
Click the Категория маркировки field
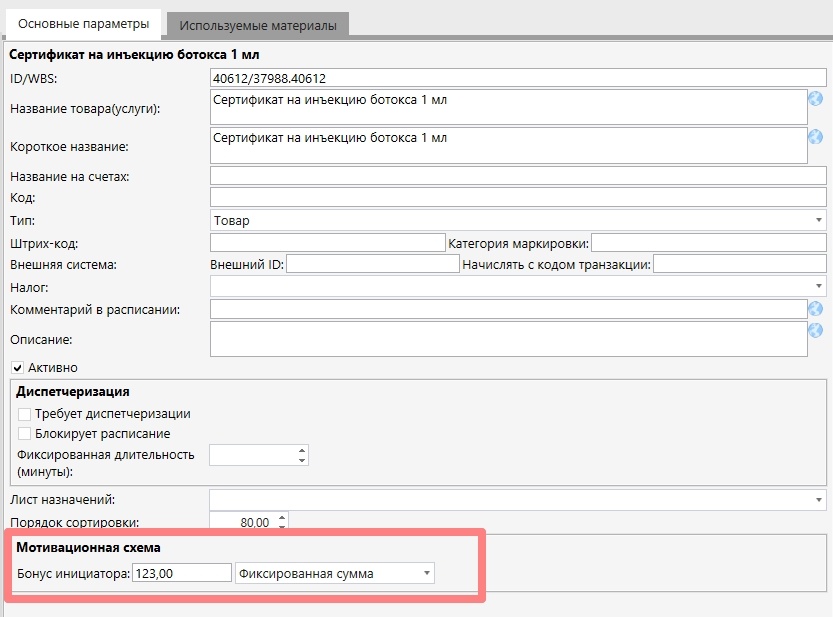[709, 242]
